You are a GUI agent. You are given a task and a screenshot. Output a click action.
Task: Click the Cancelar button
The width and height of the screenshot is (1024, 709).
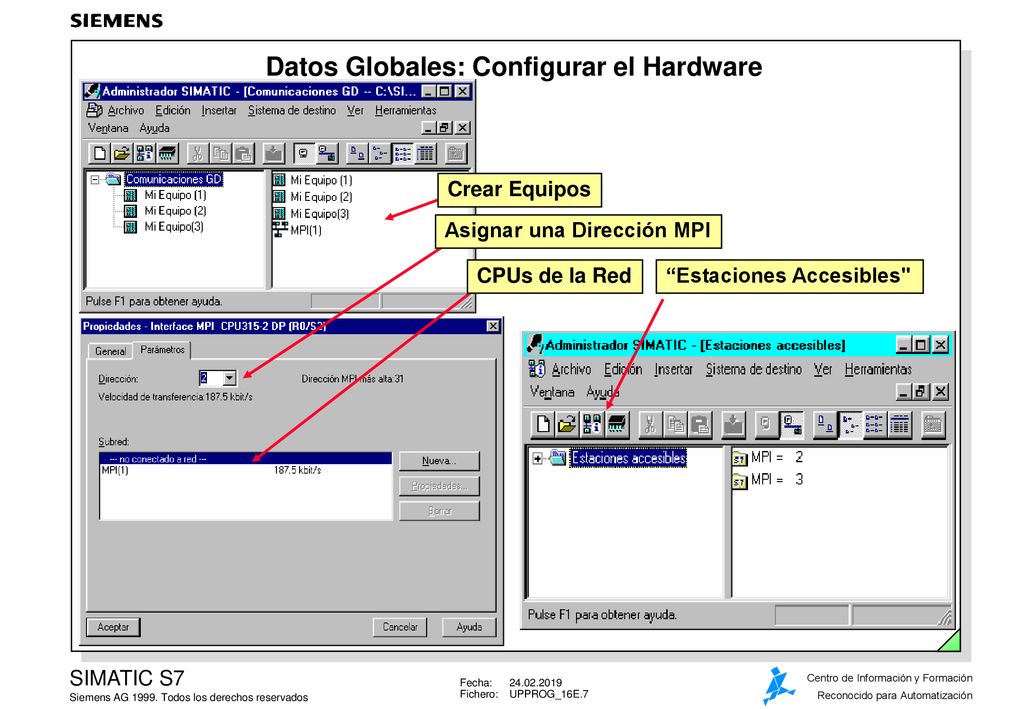tap(400, 627)
